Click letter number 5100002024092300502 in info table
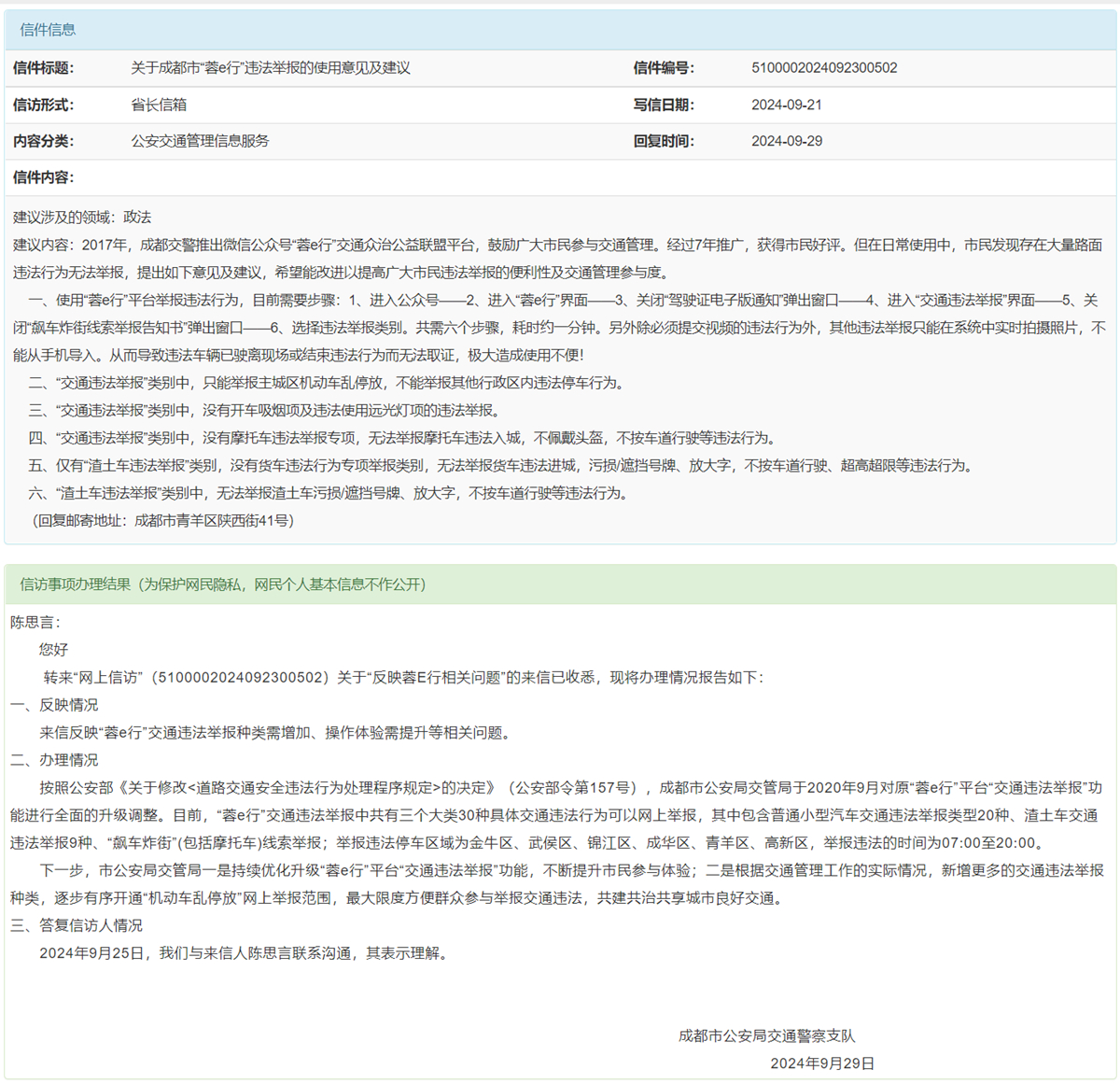The width and height of the screenshot is (1120, 1084). point(824,68)
